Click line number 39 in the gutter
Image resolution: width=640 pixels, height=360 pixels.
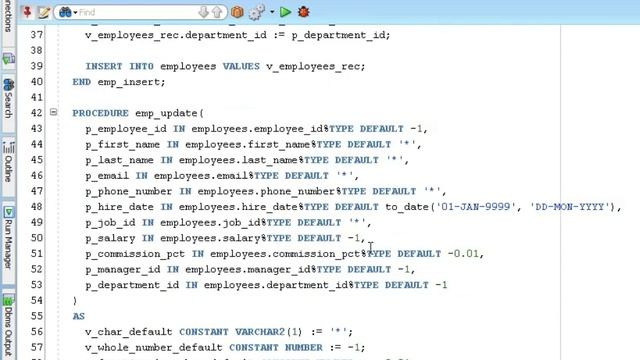(x=37, y=66)
